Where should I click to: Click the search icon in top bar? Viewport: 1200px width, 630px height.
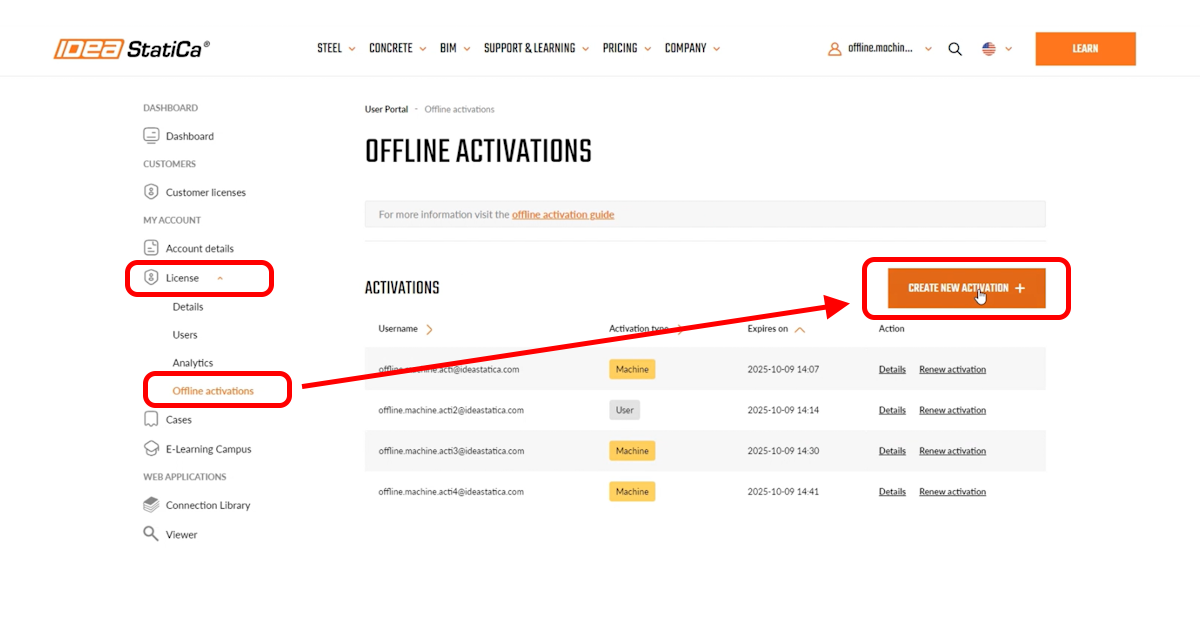click(955, 47)
